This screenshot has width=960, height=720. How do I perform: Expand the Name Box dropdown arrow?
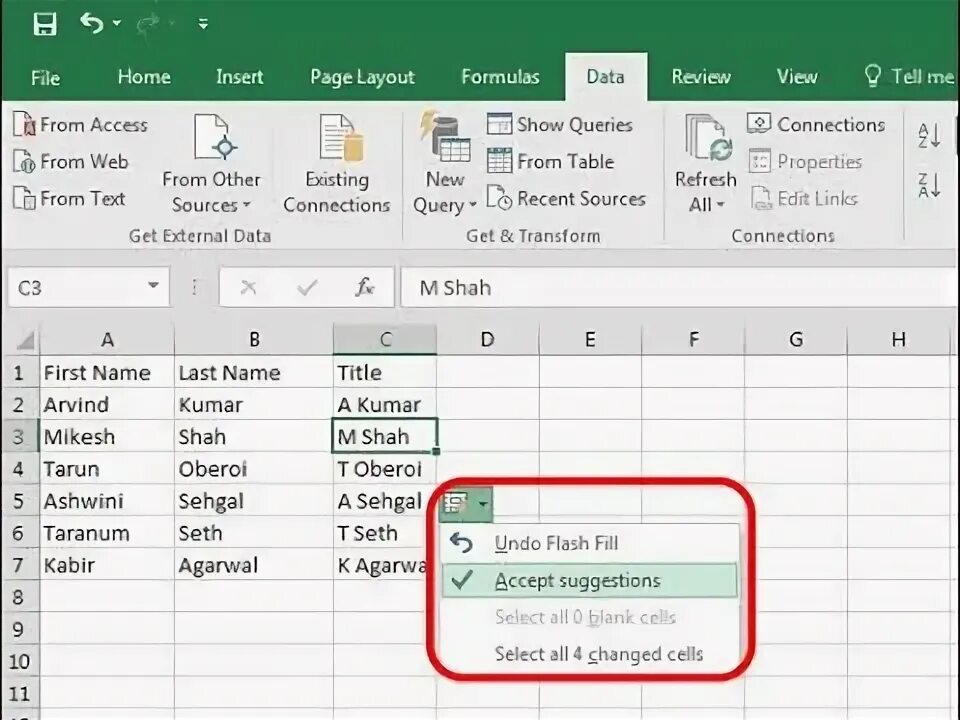(153, 286)
